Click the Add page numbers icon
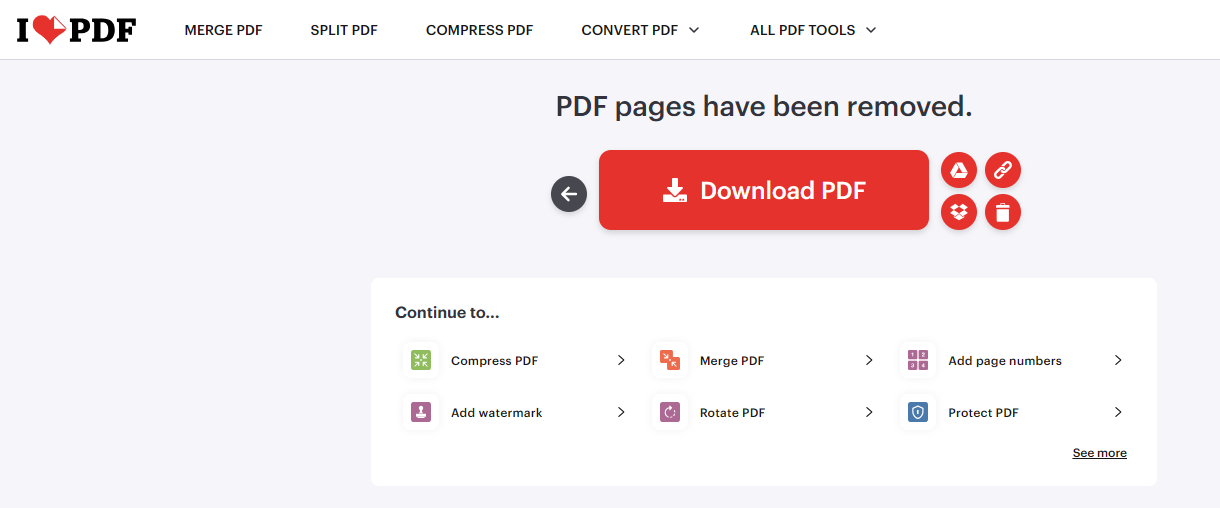Viewport: 1220px width, 508px height. pos(918,360)
